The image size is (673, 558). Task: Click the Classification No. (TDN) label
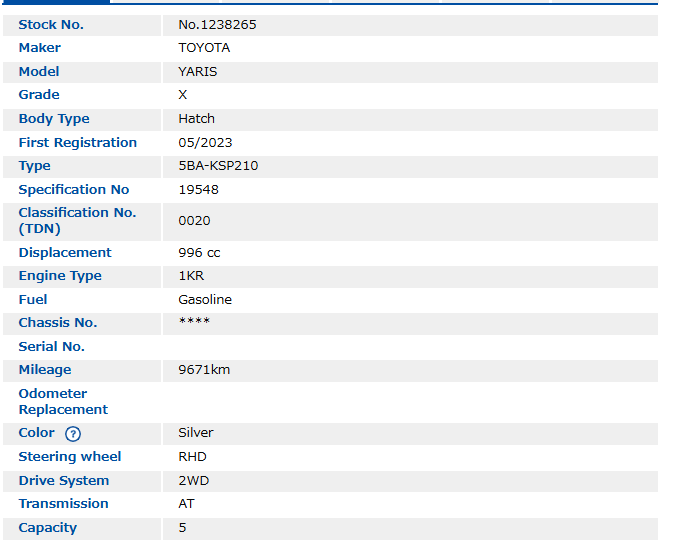coord(77,221)
